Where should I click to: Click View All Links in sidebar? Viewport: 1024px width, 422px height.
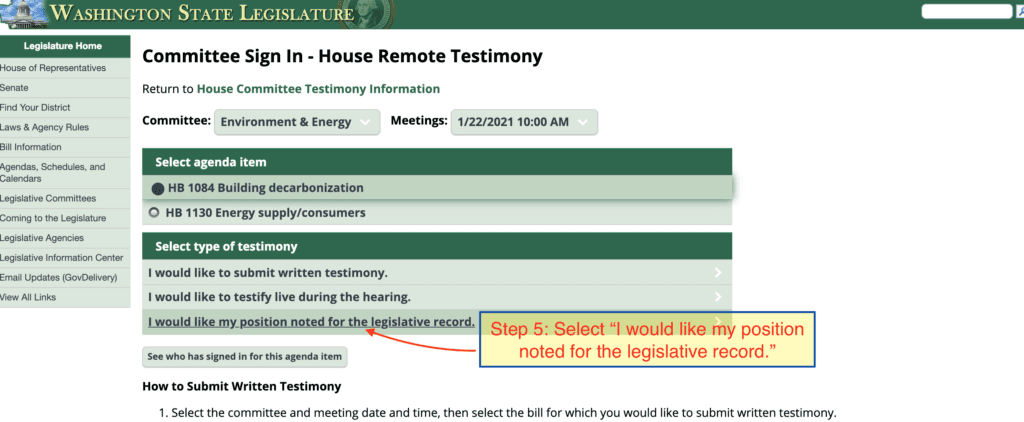click(29, 297)
